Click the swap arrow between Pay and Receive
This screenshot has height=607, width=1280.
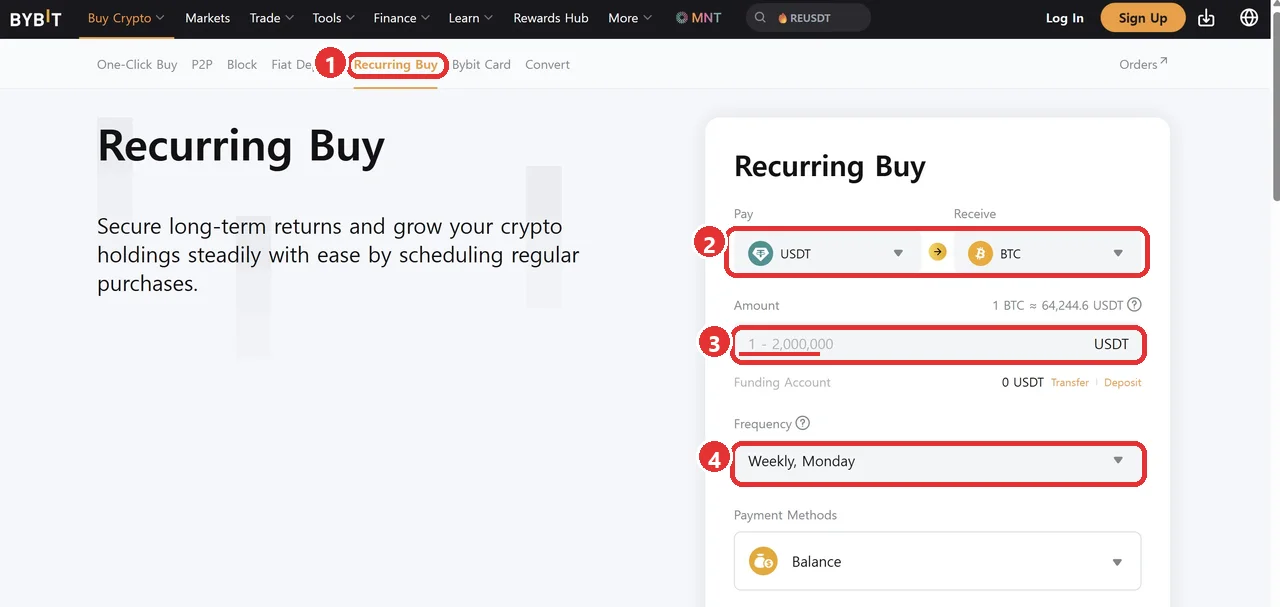point(937,252)
